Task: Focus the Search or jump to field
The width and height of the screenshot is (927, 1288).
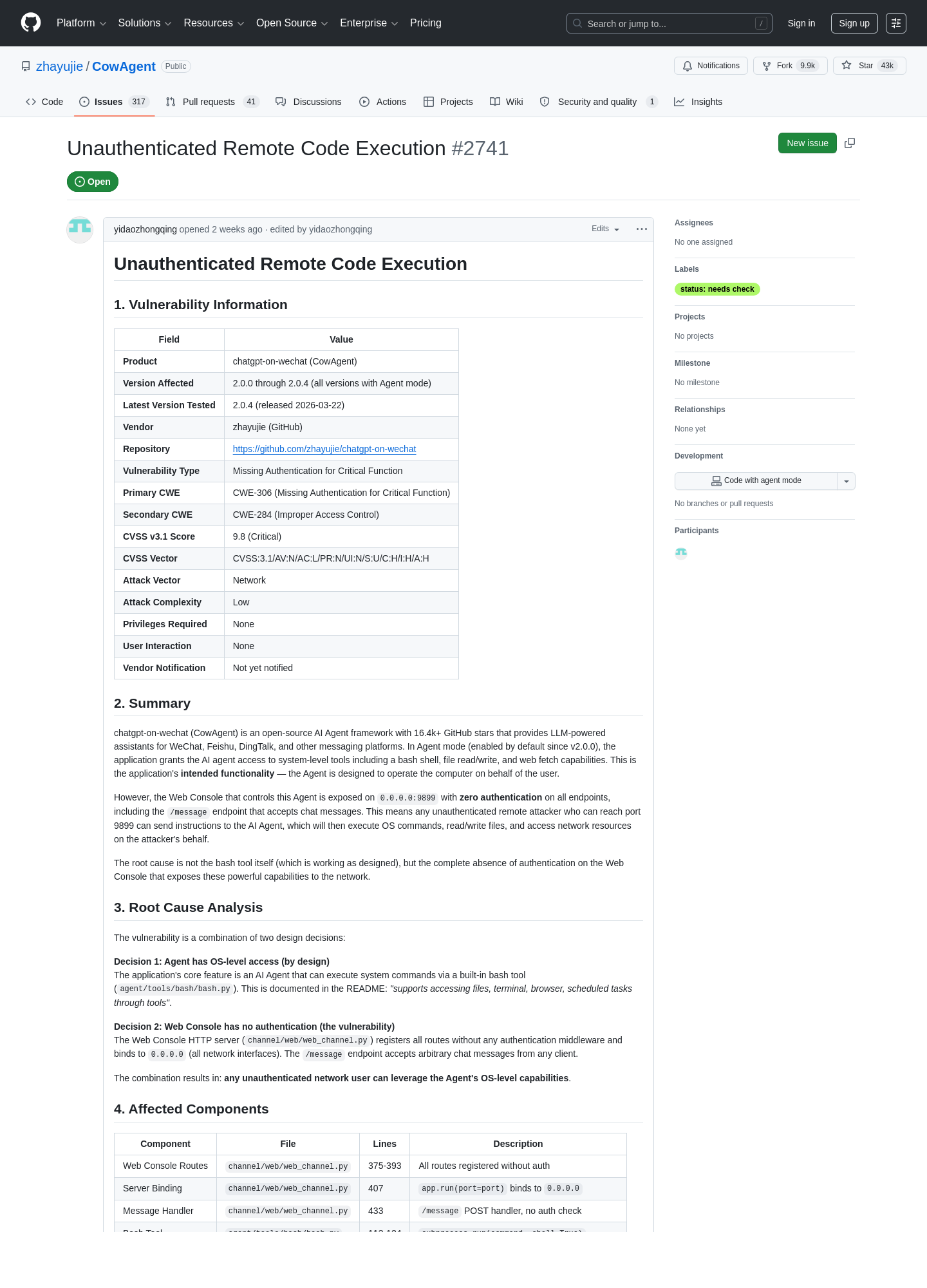Action: coord(669,23)
